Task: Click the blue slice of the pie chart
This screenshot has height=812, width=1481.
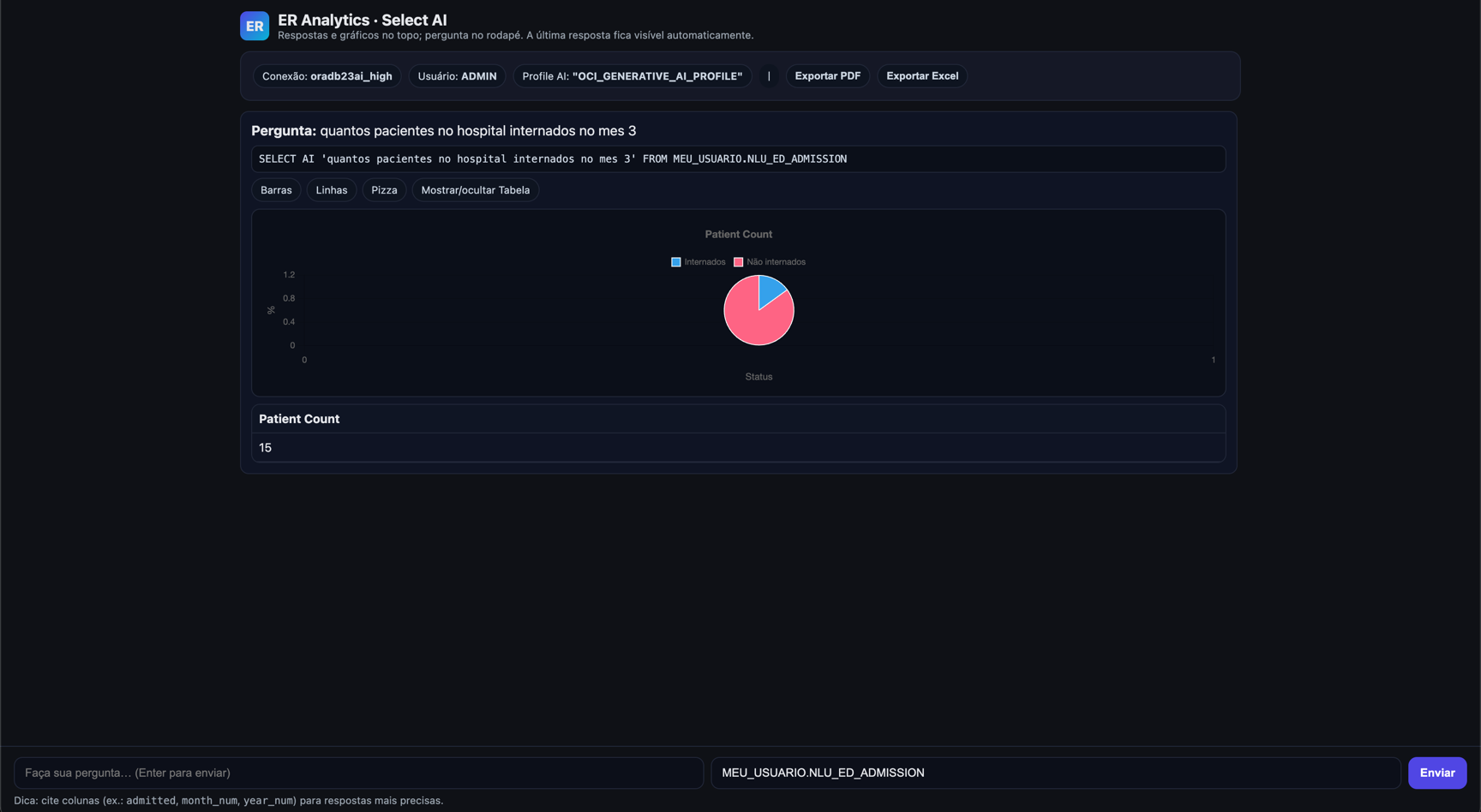Action: coord(770,290)
